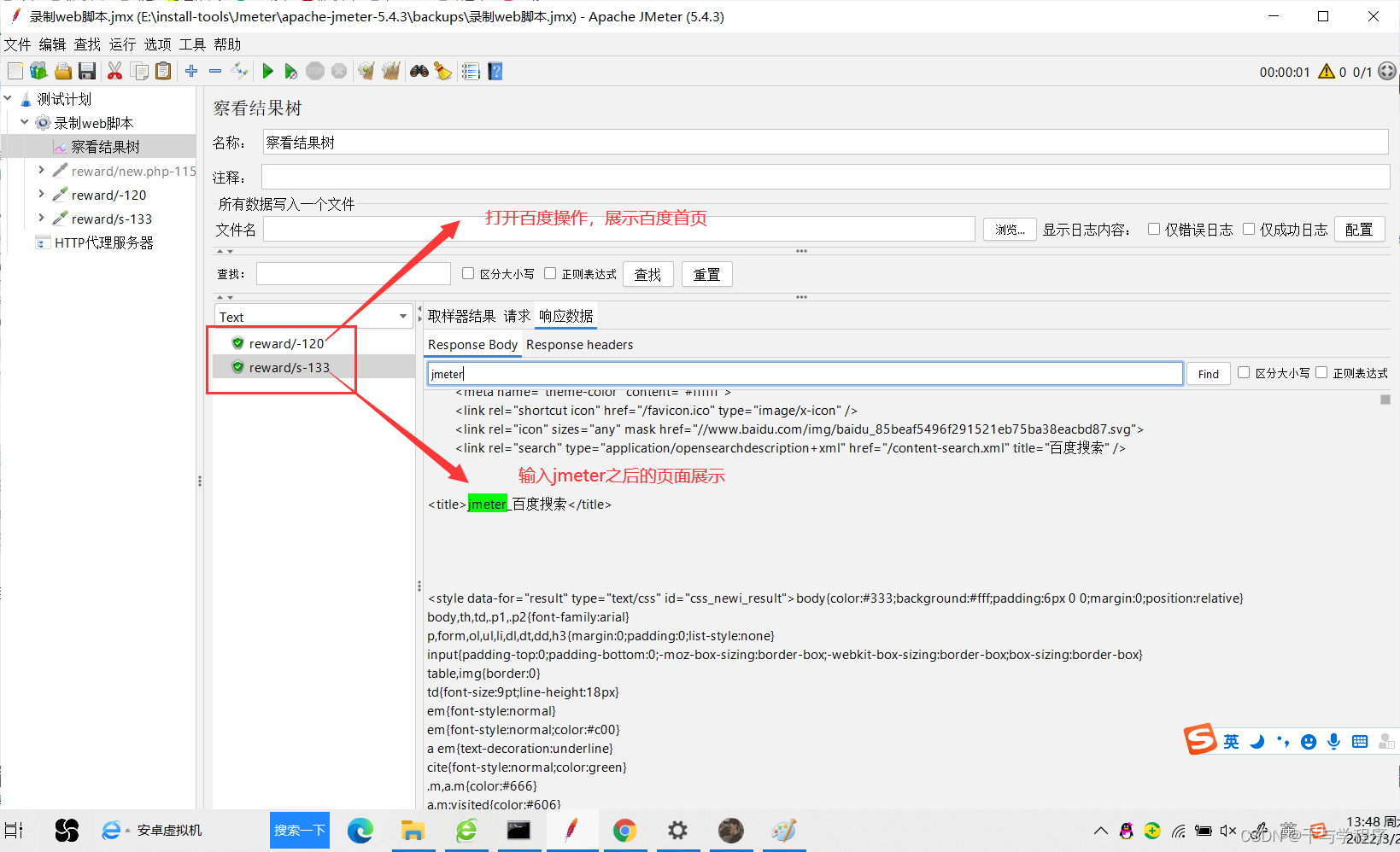Open the templates icon
The height and width of the screenshot is (852, 1400).
pyautogui.click(x=38, y=72)
